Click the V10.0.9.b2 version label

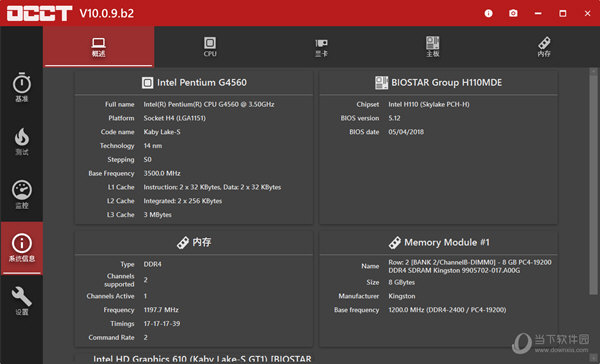click(107, 13)
